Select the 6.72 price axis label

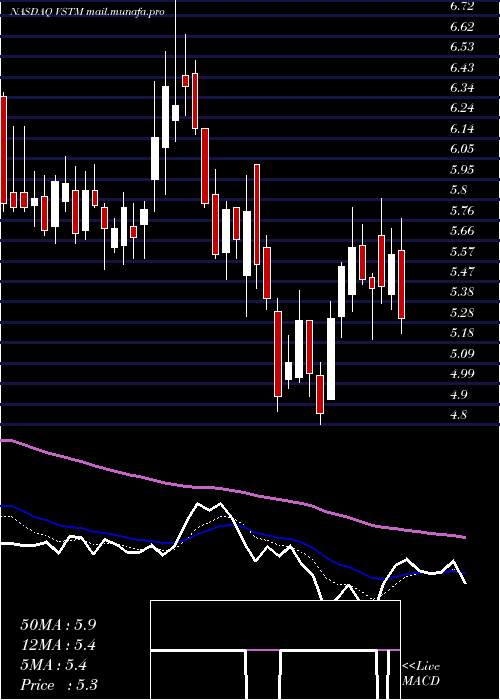462,6
